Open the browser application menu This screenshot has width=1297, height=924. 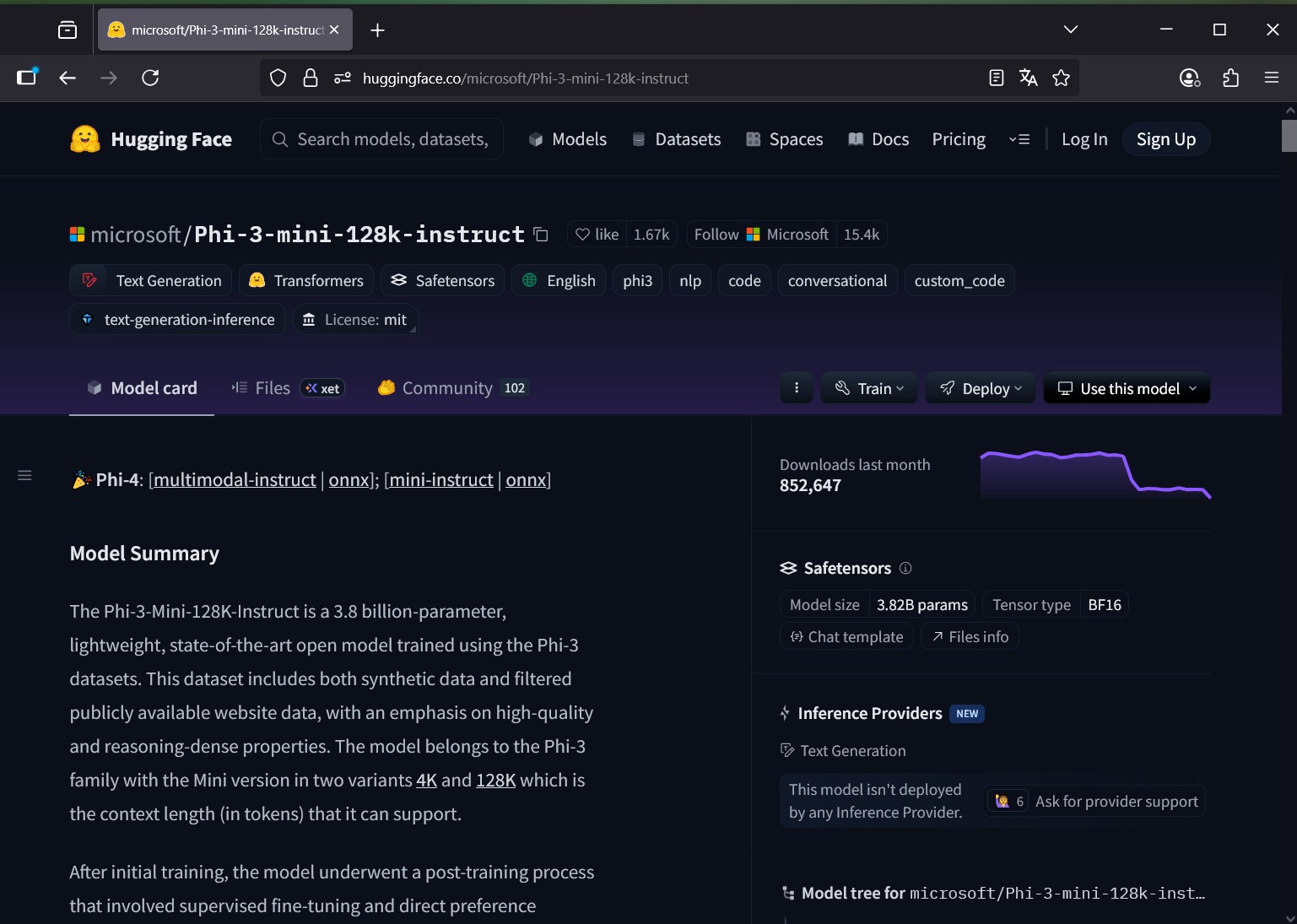coord(1272,78)
